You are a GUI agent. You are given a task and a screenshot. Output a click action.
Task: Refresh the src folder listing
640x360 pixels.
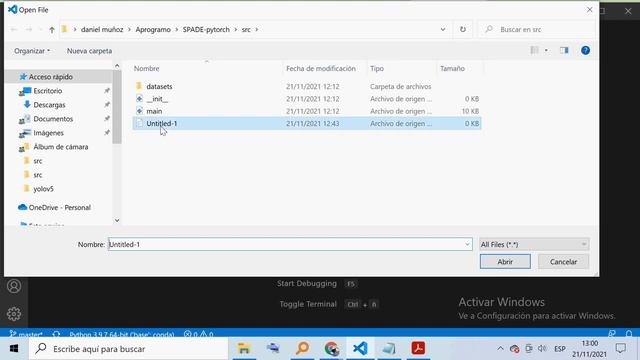point(462,29)
